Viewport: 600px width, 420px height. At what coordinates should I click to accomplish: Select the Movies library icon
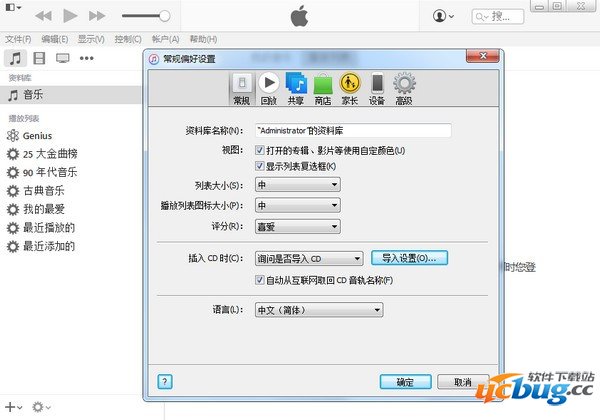[39, 58]
